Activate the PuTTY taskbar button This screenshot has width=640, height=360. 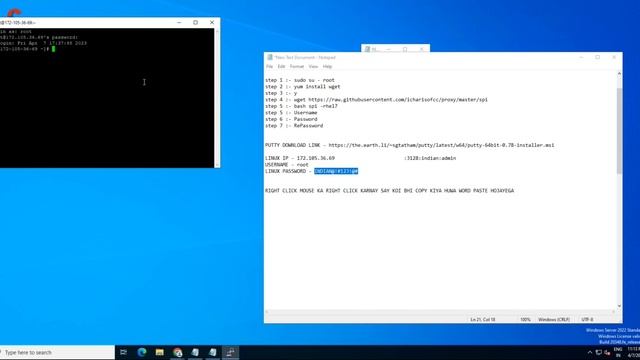click(230, 352)
